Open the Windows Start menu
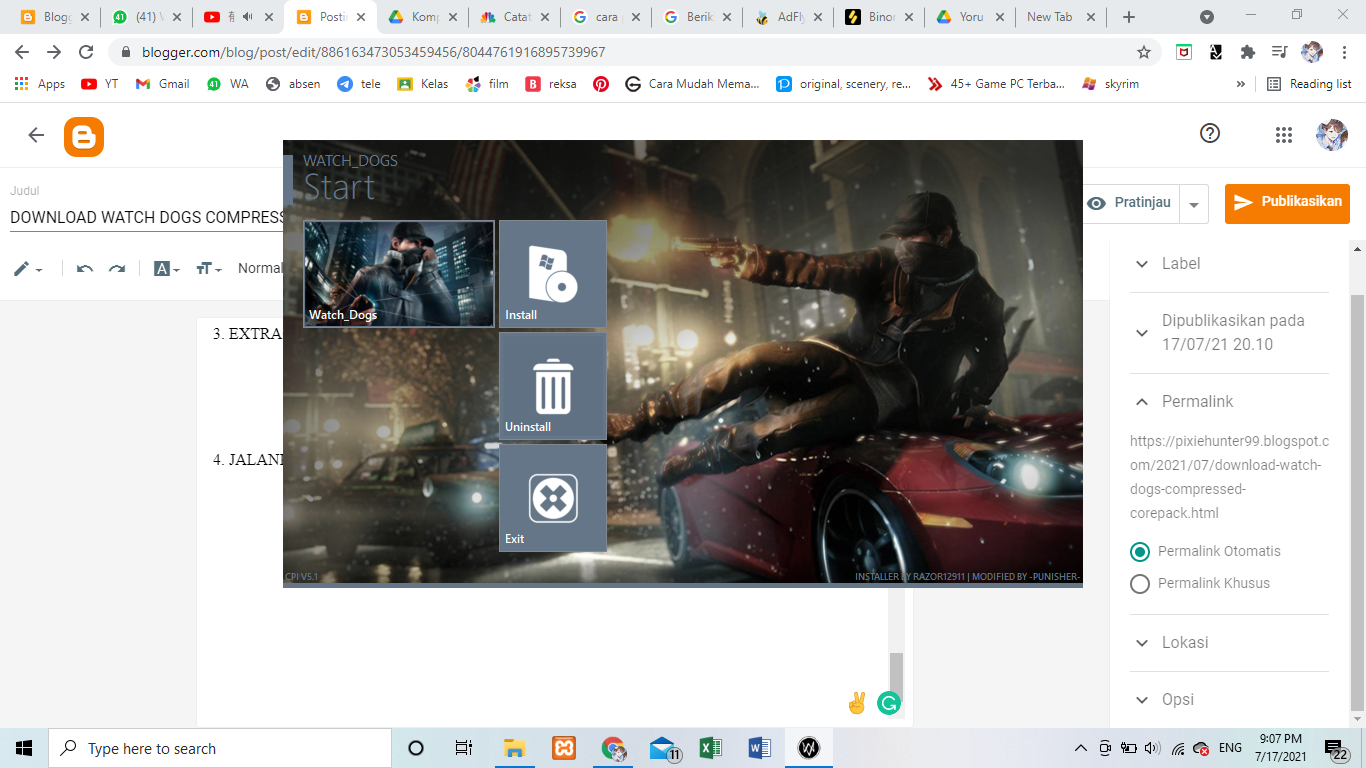The height and width of the screenshot is (768, 1366). tap(24, 748)
